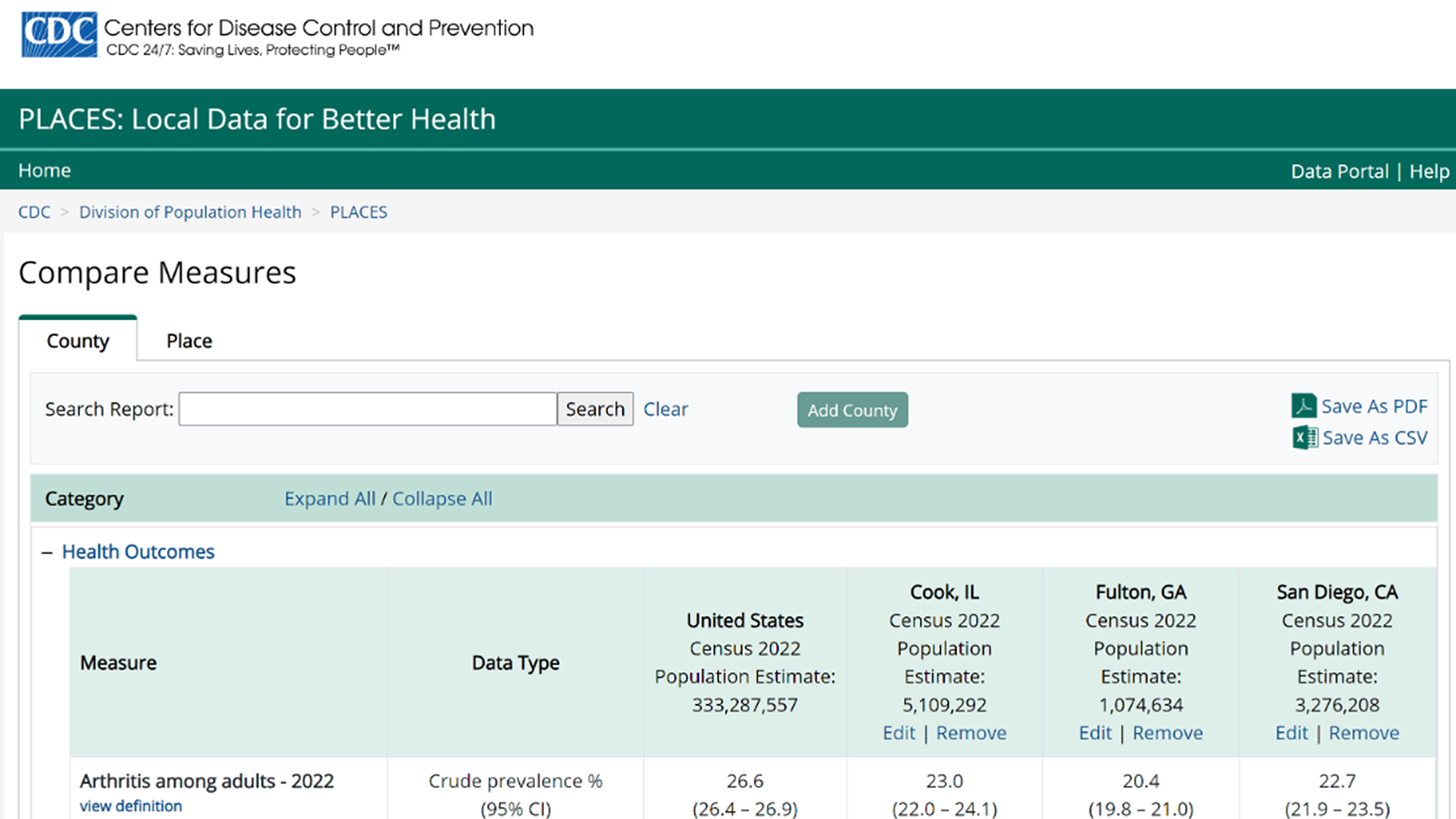This screenshot has height=819, width=1456.
Task: Click Add County to add a comparison county
Action: click(852, 410)
